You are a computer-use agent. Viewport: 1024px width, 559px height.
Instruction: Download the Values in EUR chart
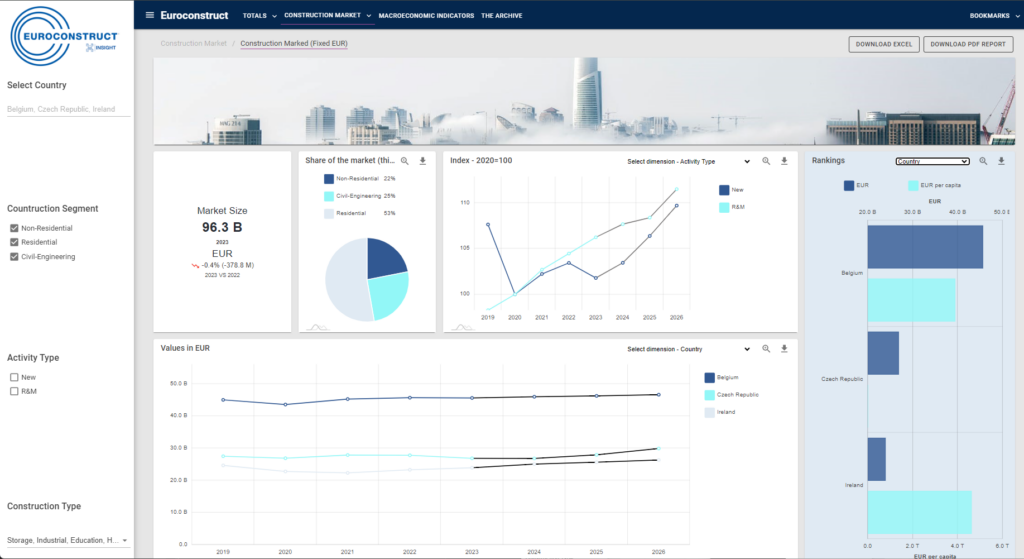[784, 349]
